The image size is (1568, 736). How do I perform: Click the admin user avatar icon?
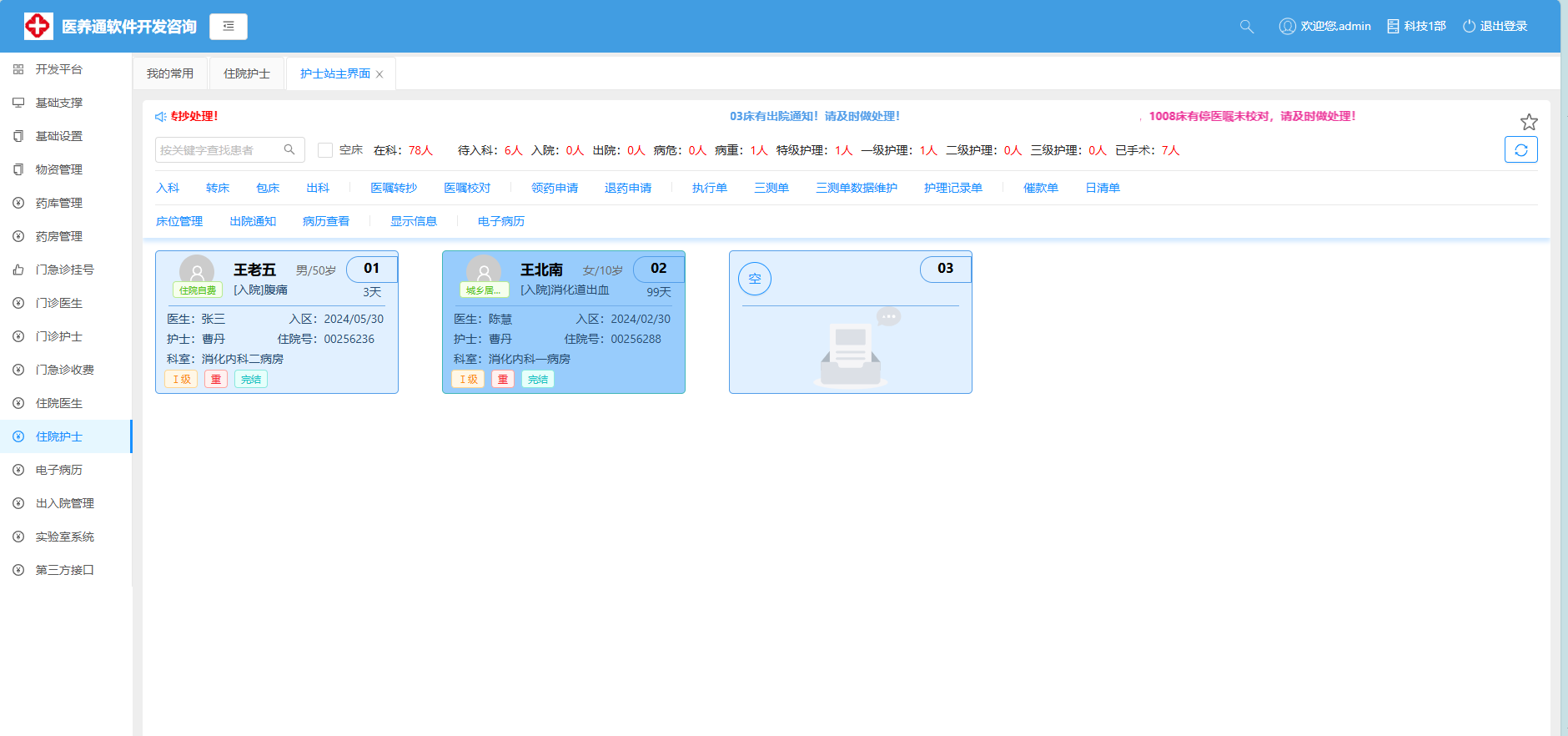pos(1287,27)
